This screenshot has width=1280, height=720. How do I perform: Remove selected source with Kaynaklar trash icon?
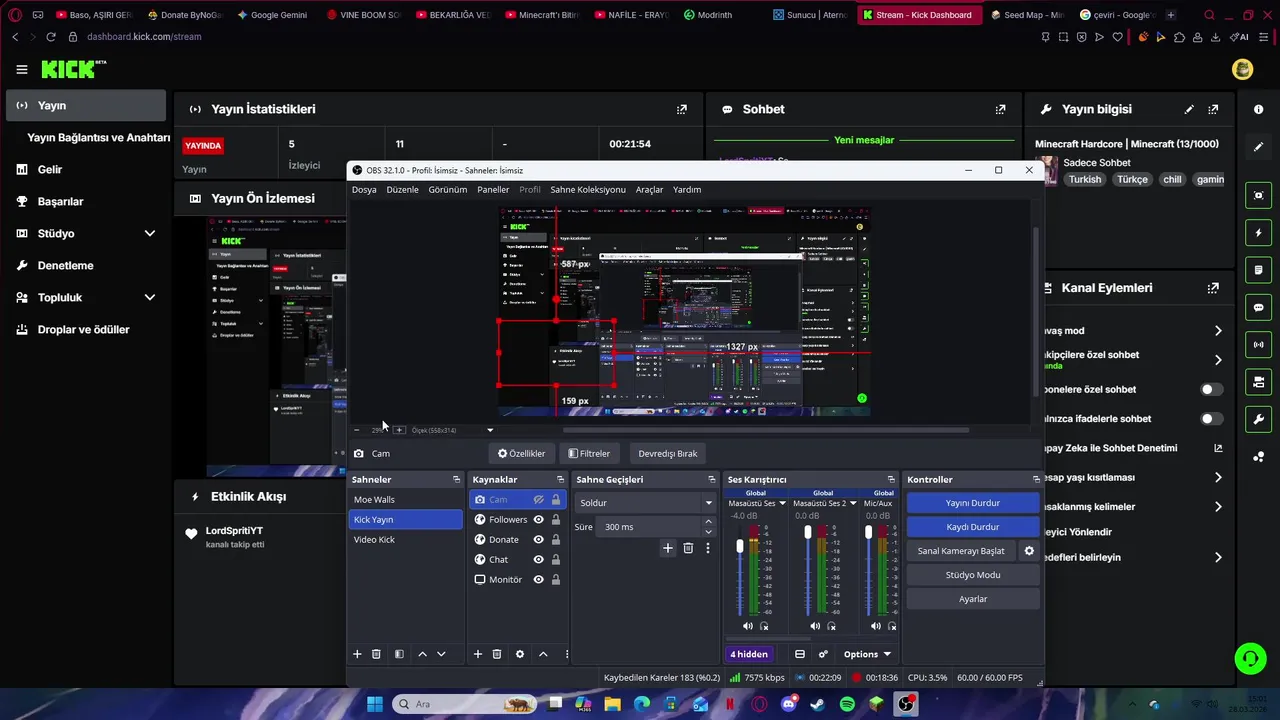pos(497,654)
